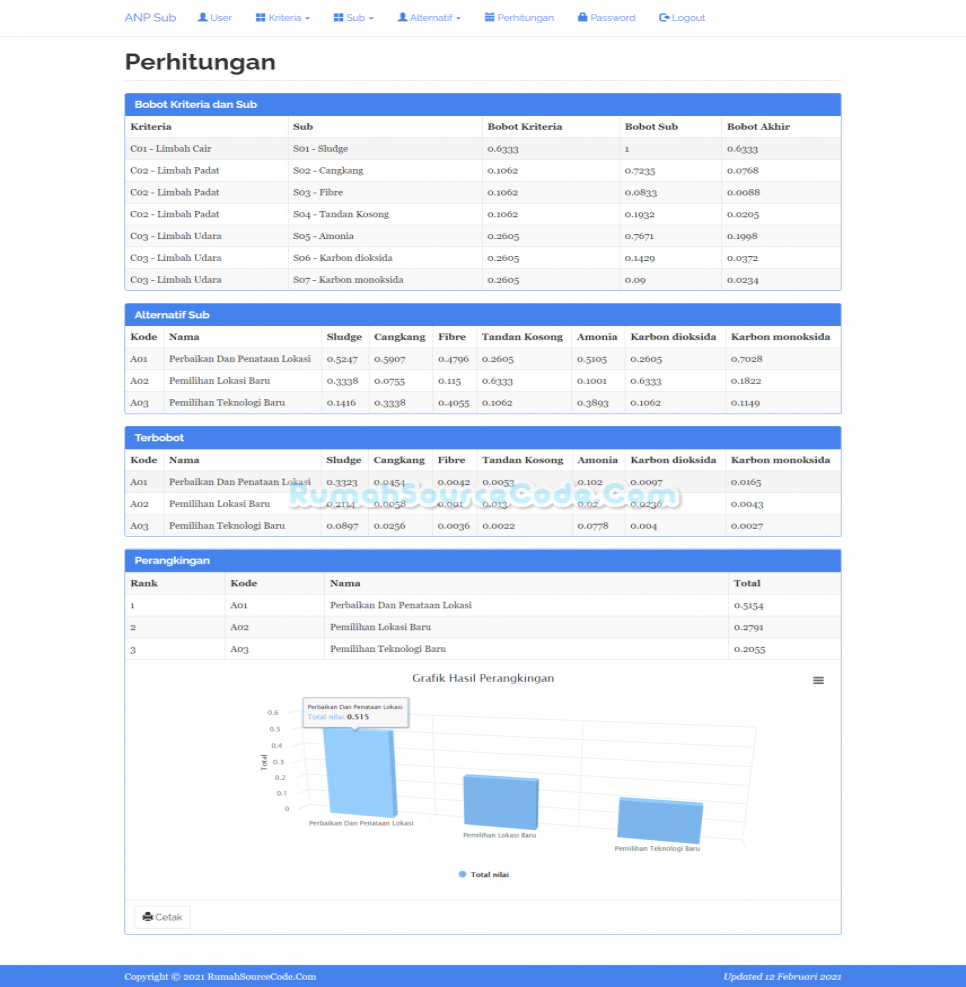This screenshot has width=966, height=987.
Task: Click the User person icon in navbar
Action: [x=203, y=18]
